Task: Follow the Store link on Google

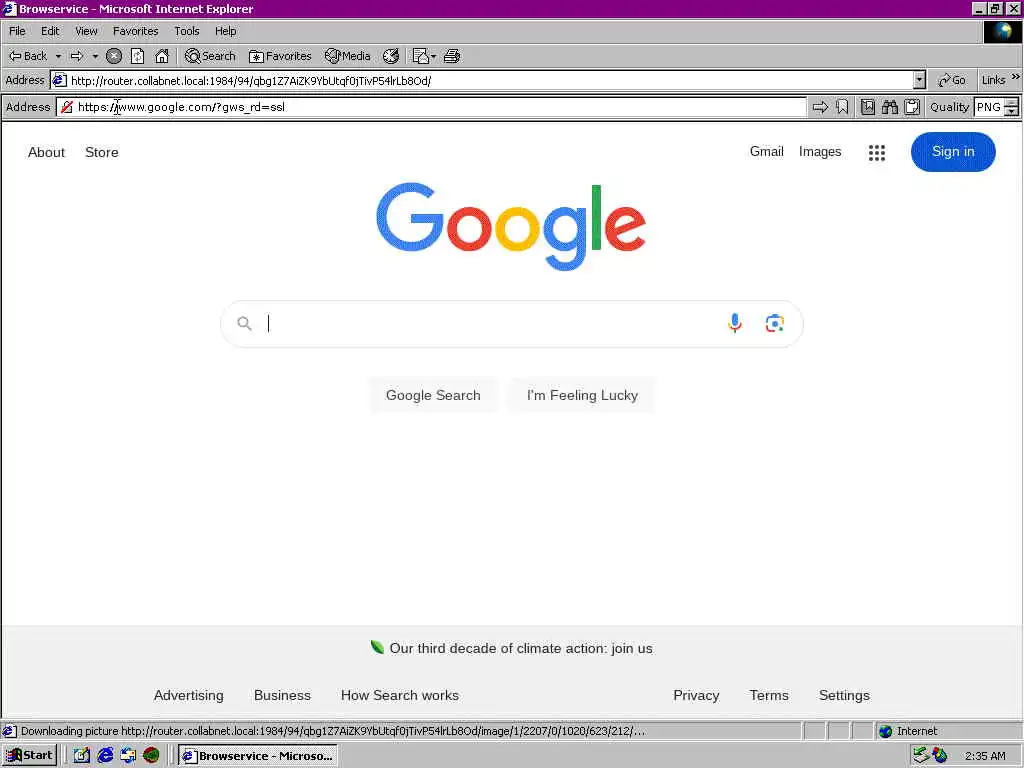Action: tap(102, 152)
